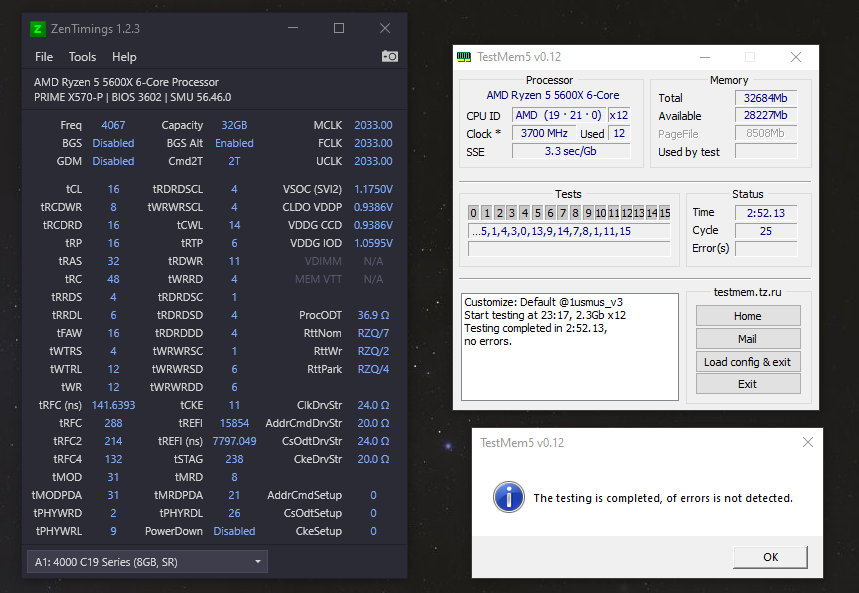Click the blue information icon in dialog
The width and height of the screenshot is (859, 593).
pyautogui.click(x=508, y=497)
